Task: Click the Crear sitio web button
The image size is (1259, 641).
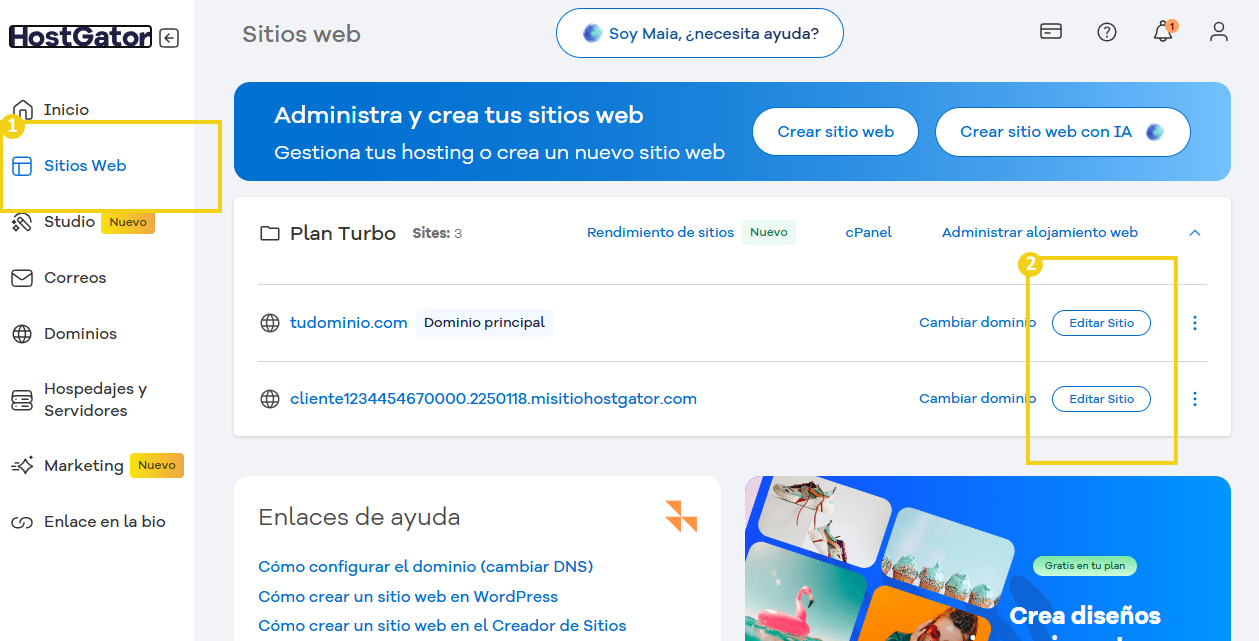Action: click(x=835, y=132)
